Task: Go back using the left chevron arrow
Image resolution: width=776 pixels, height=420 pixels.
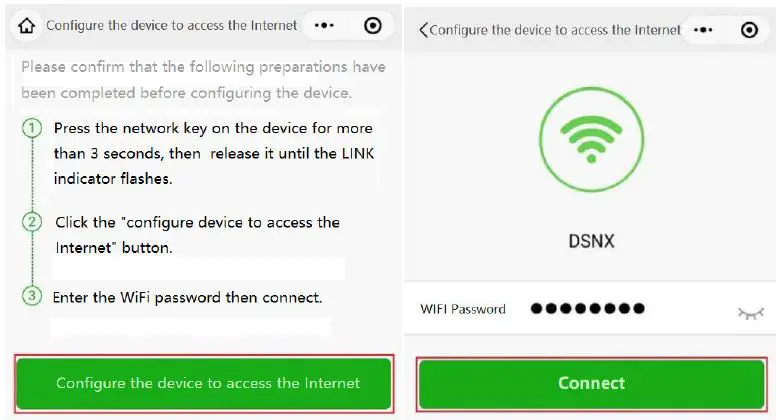Action: (x=423, y=30)
